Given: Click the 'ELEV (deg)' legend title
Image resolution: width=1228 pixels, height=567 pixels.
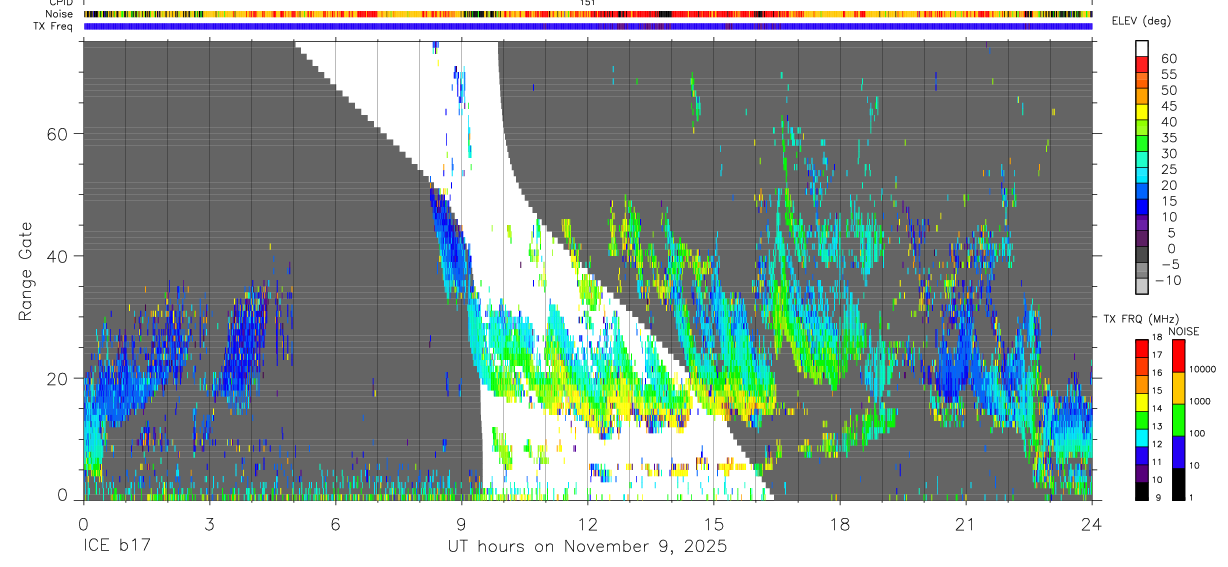Looking at the screenshot, I should coord(1141,21).
